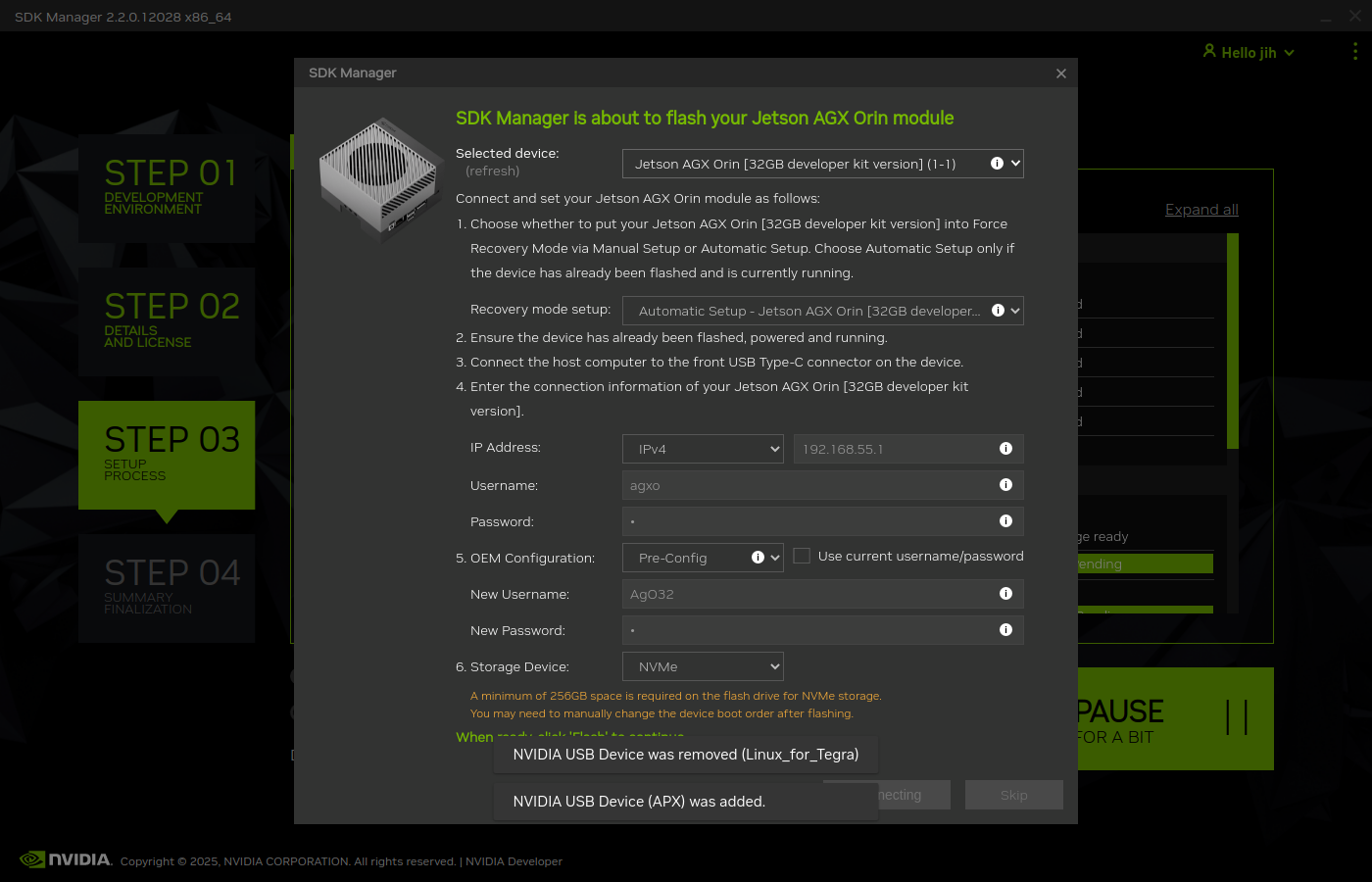This screenshot has height=882, width=1372.
Task: Click the Expand all link
Action: (1201, 210)
